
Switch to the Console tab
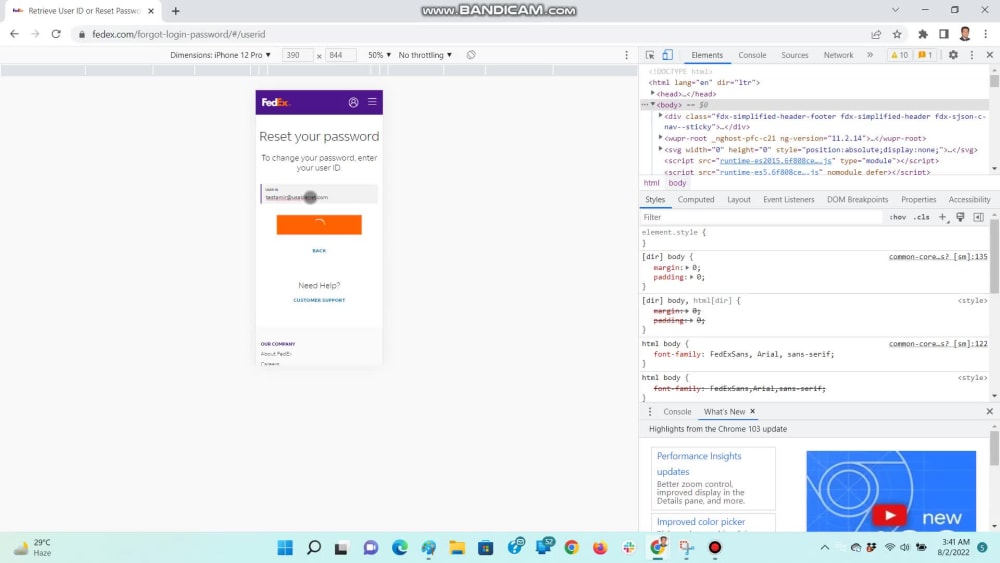(752, 55)
